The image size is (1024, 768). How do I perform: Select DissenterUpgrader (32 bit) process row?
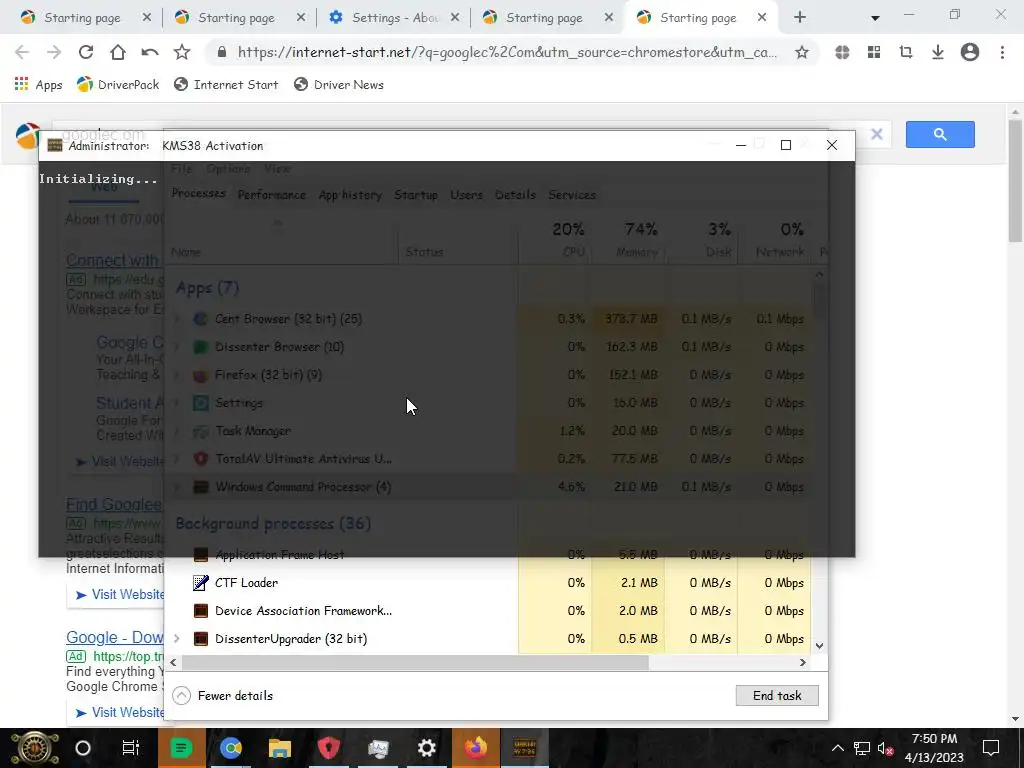pyautogui.click(x=488, y=639)
